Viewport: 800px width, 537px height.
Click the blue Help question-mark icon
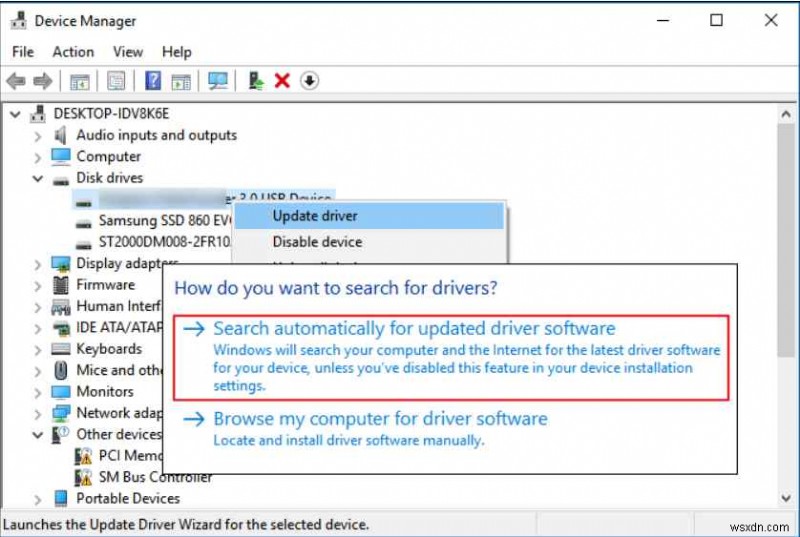point(153,81)
